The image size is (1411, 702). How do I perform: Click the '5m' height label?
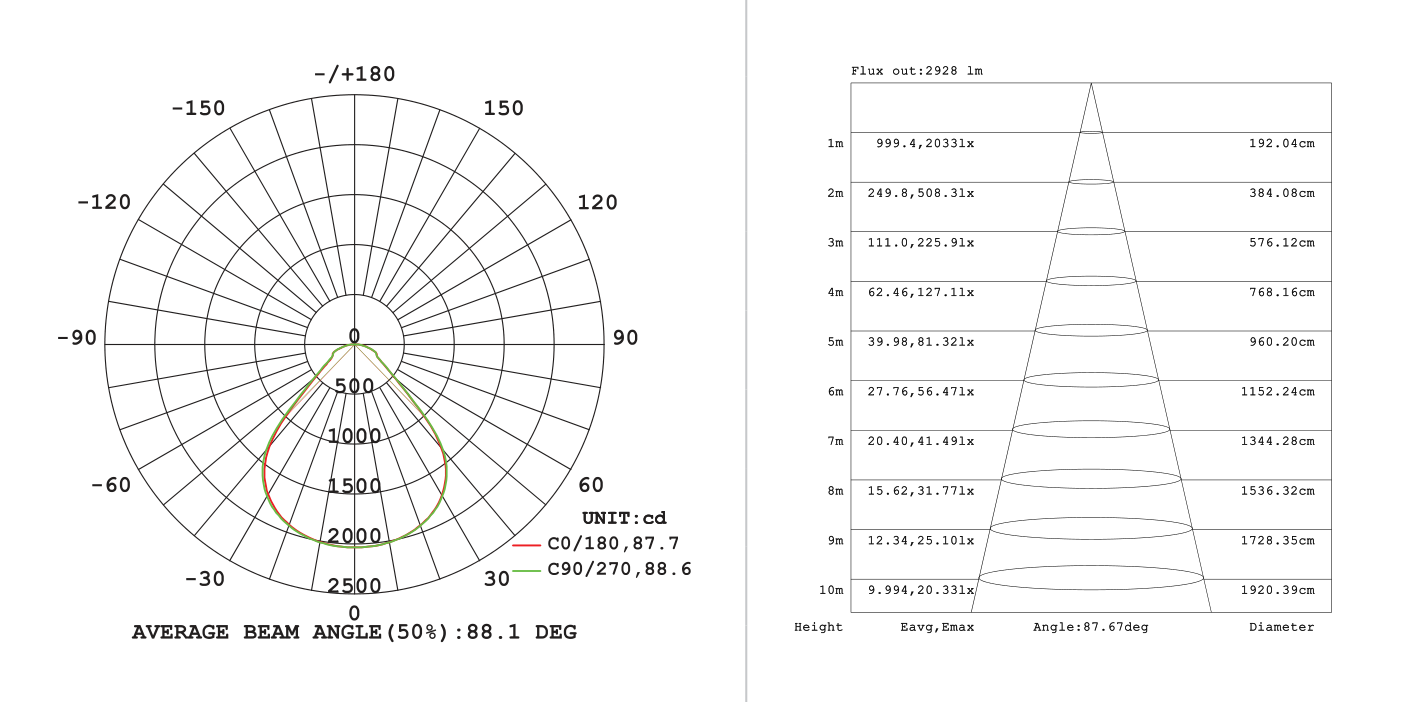pos(835,342)
